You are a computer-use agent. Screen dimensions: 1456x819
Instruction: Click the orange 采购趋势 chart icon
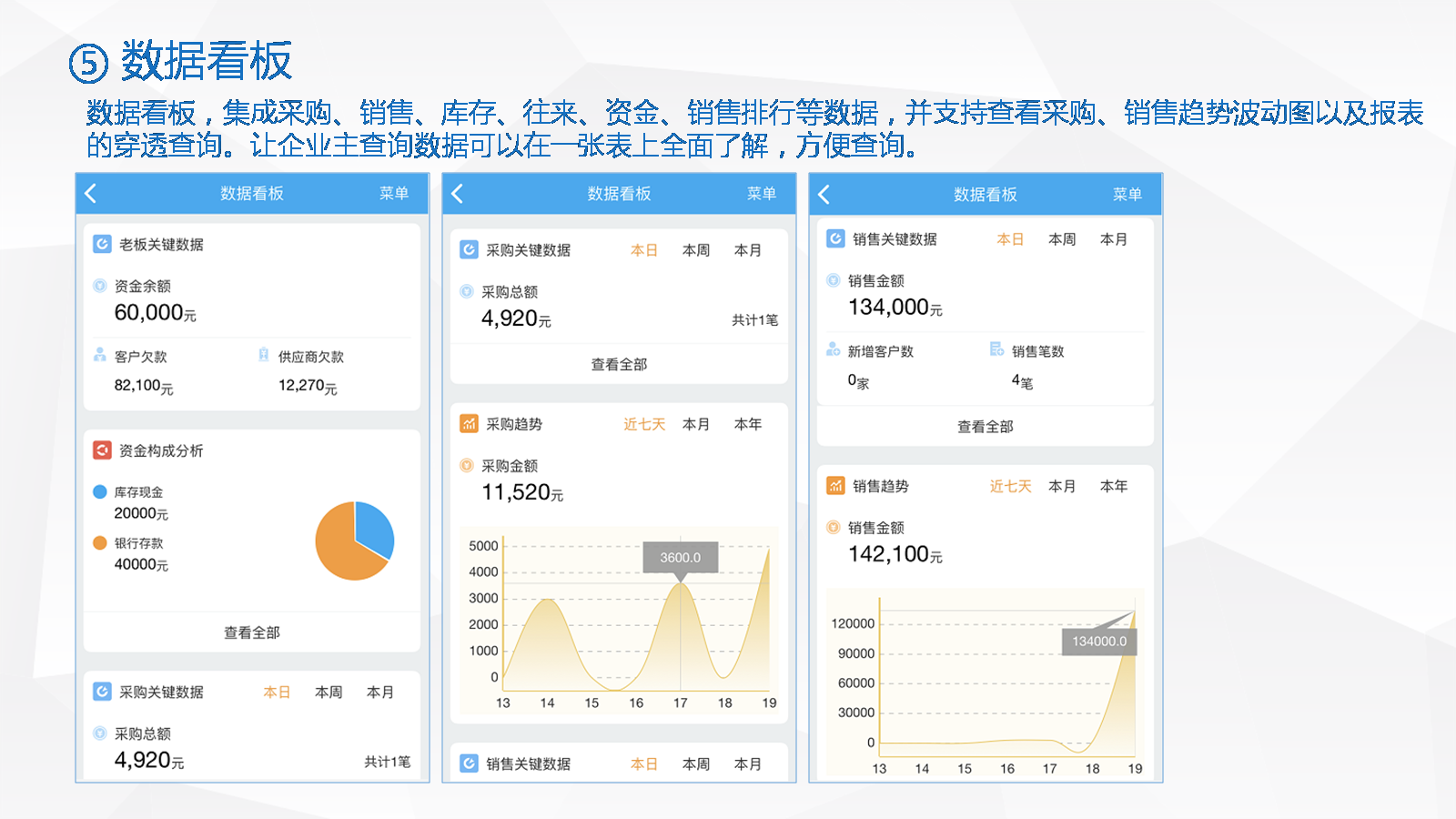point(469,423)
